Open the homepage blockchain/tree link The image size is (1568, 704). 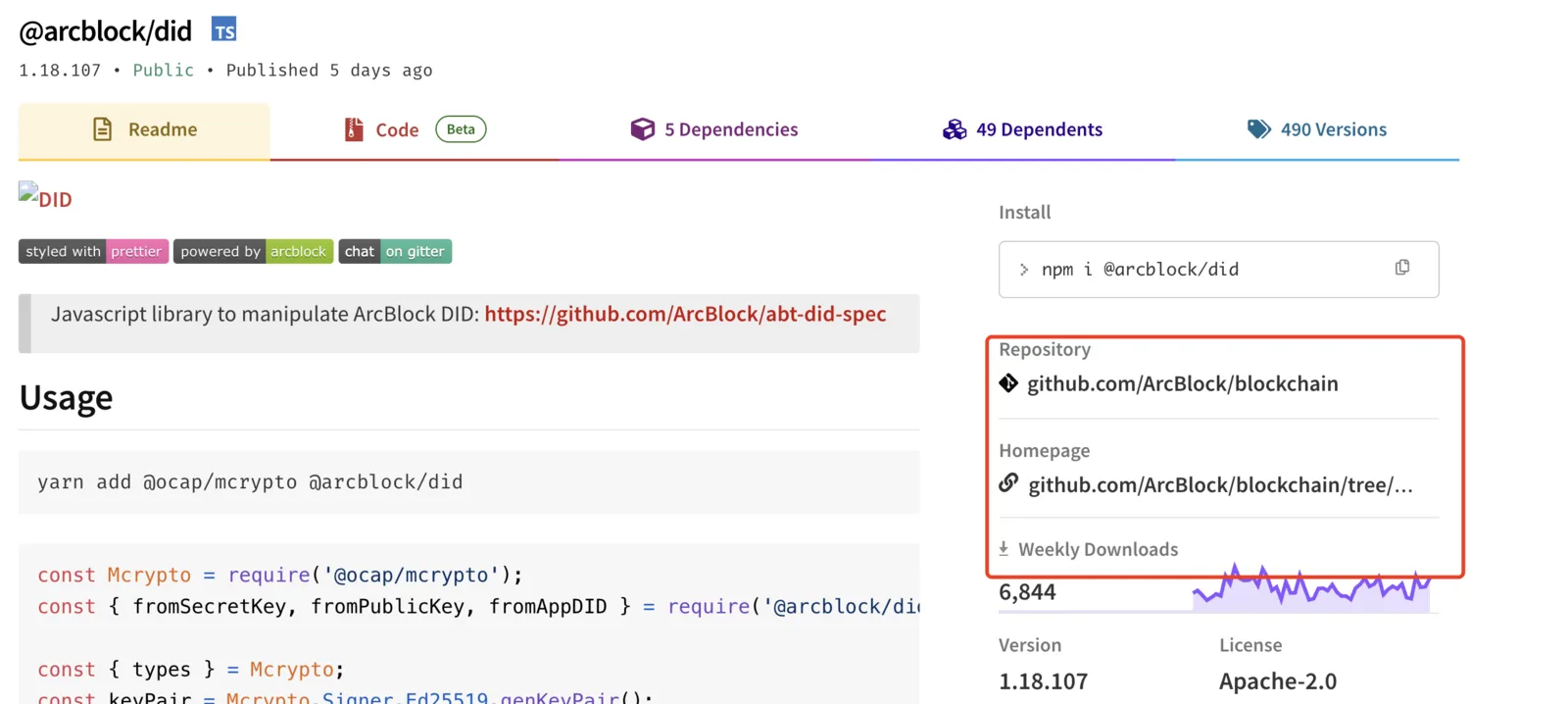[x=1220, y=484]
